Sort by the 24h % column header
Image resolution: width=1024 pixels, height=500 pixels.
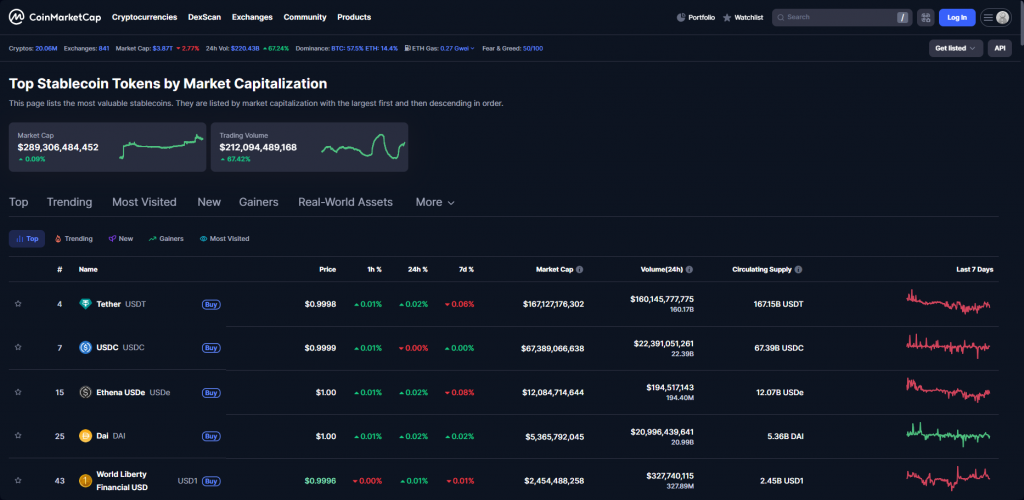(418, 269)
